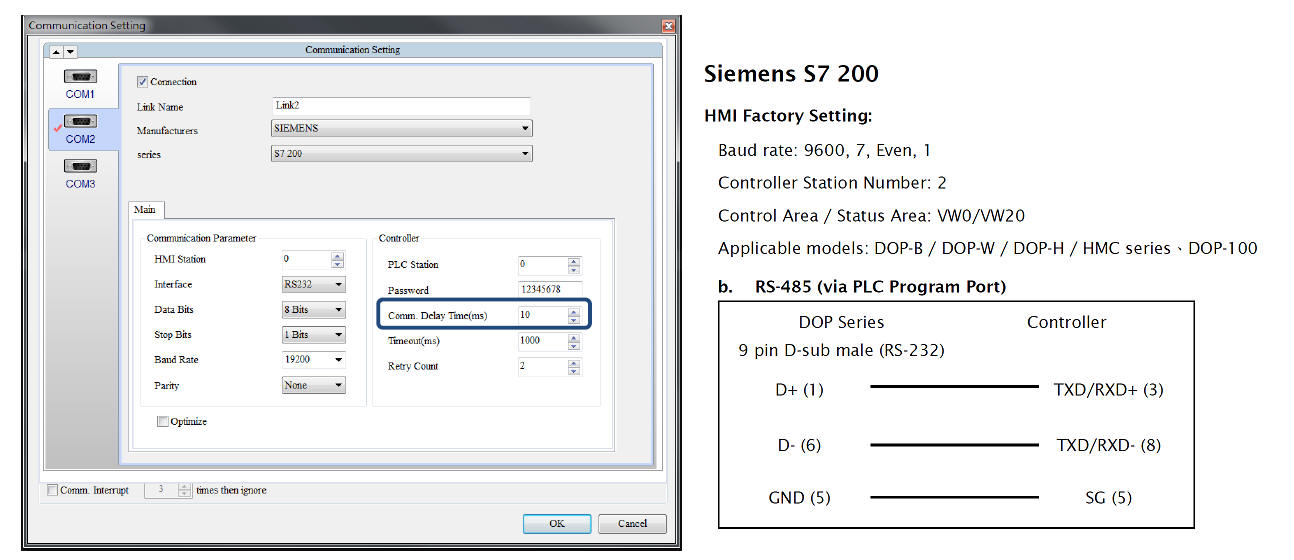This screenshot has width=1294, height=560.
Task: Click Controller Station Number: 2 text
Action: coord(832,183)
